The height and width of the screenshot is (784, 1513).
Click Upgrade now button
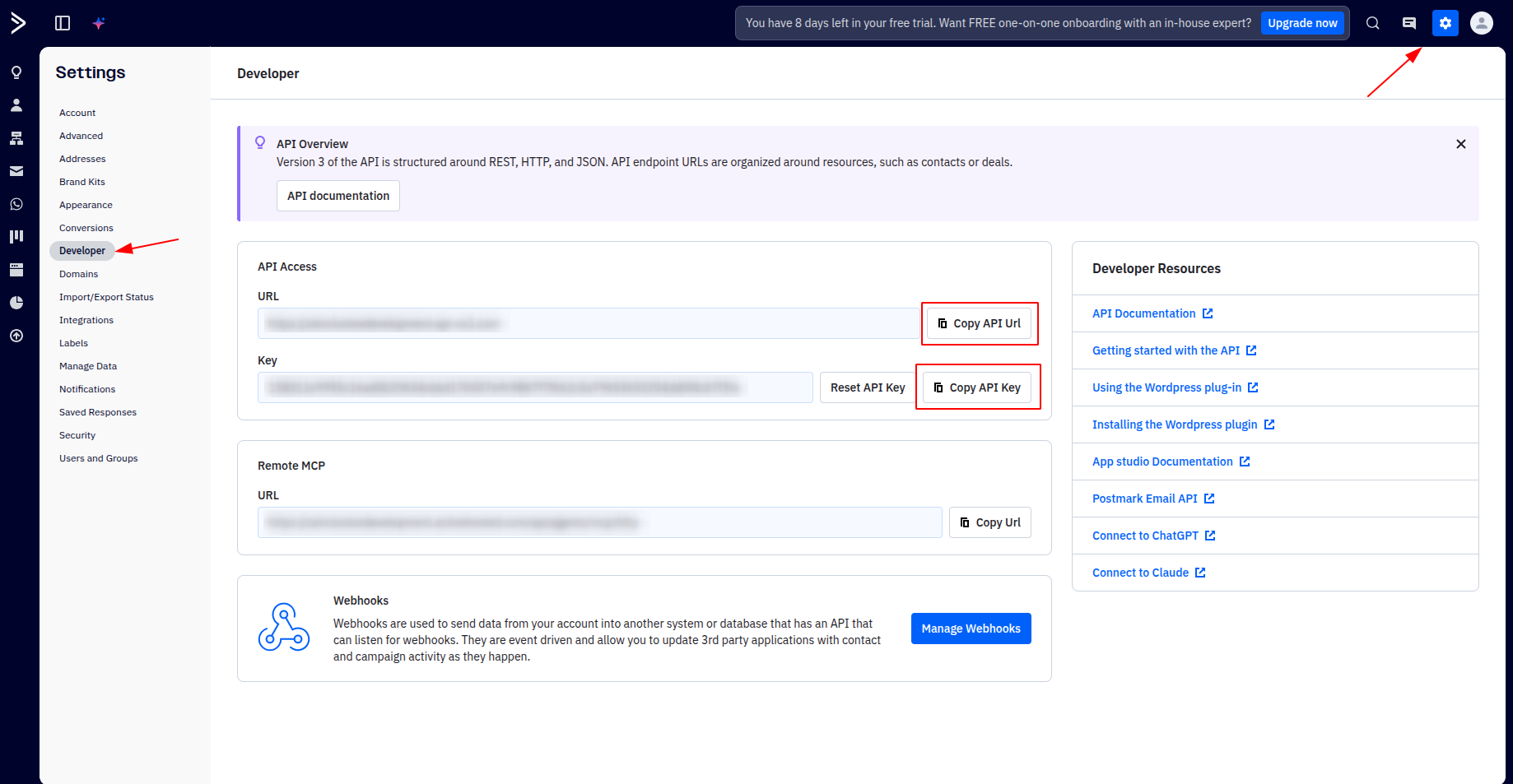(1302, 23)
